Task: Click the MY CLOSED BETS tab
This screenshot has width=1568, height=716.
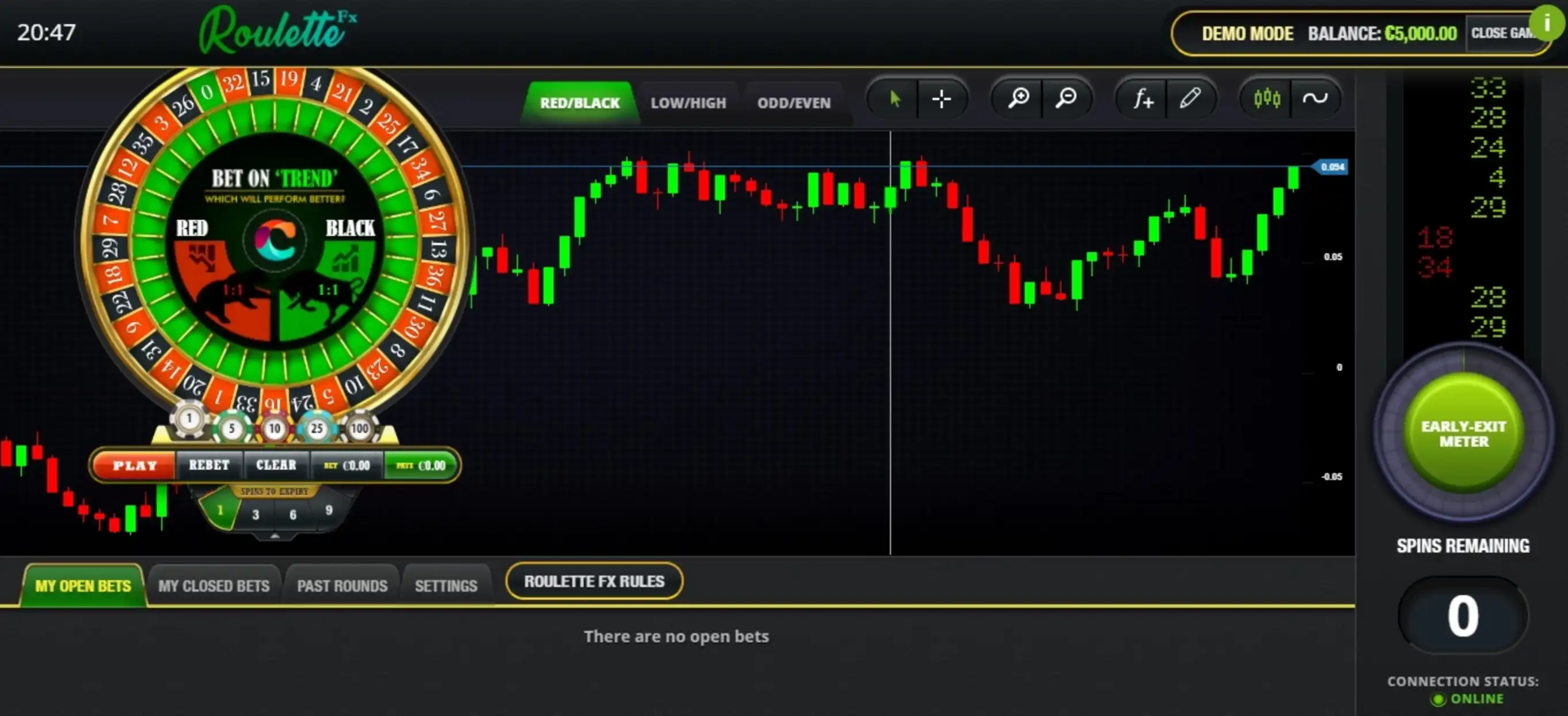Action: point(213,585)
